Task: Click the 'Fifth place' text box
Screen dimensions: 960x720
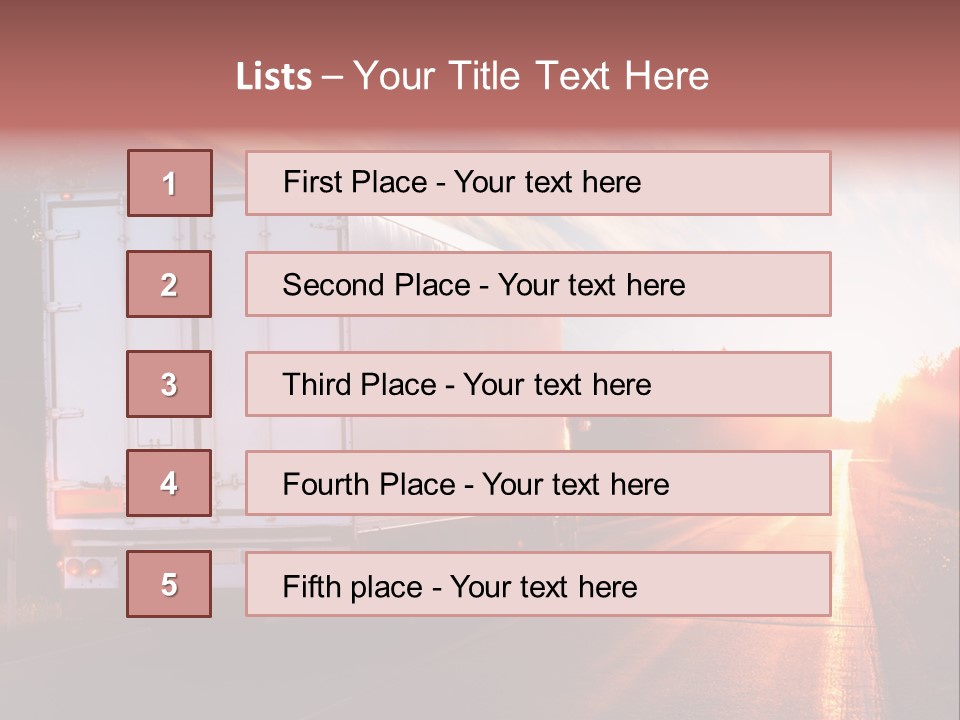Action: click(x=538, y=584)
